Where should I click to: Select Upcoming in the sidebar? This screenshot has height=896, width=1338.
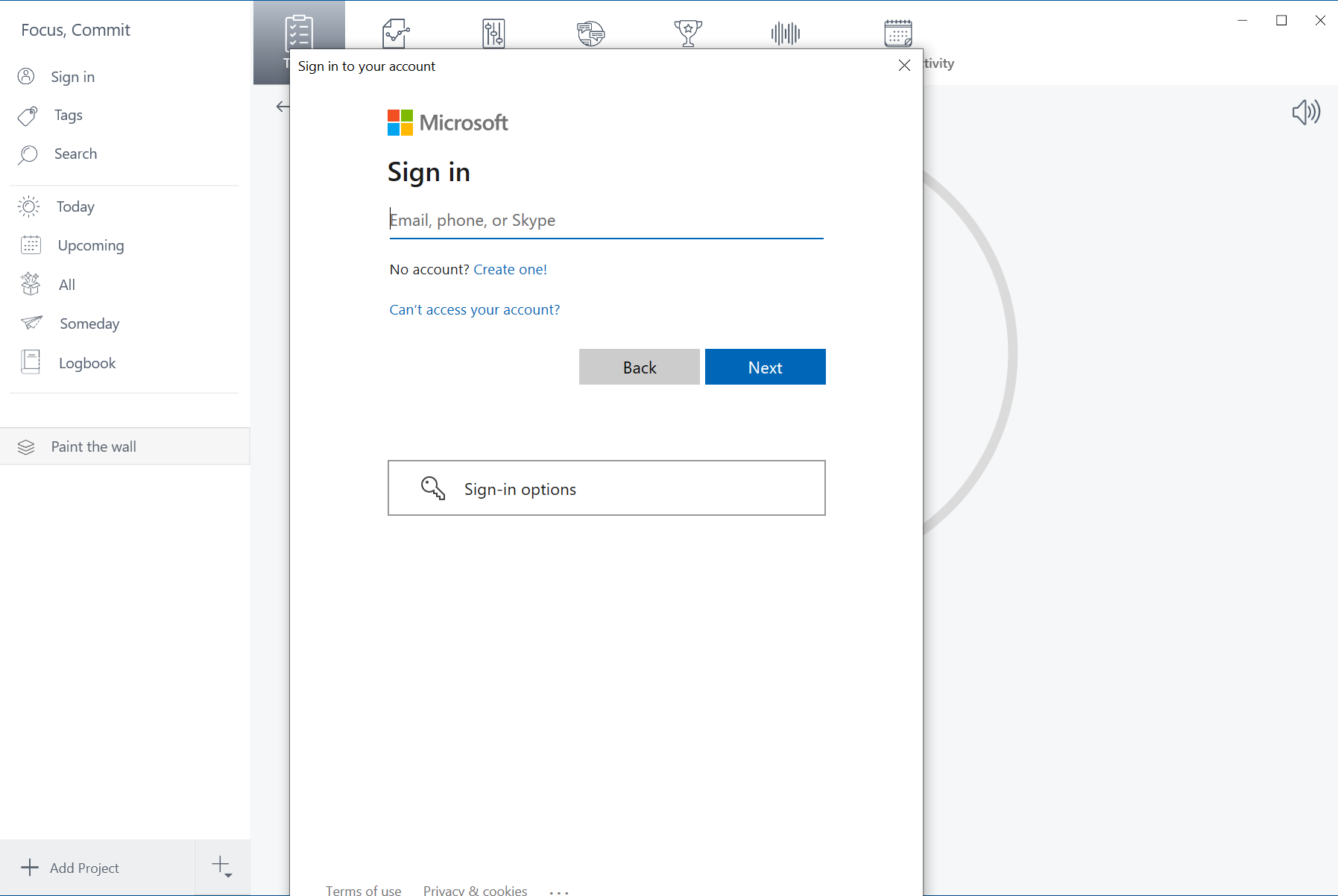[90, 245]
